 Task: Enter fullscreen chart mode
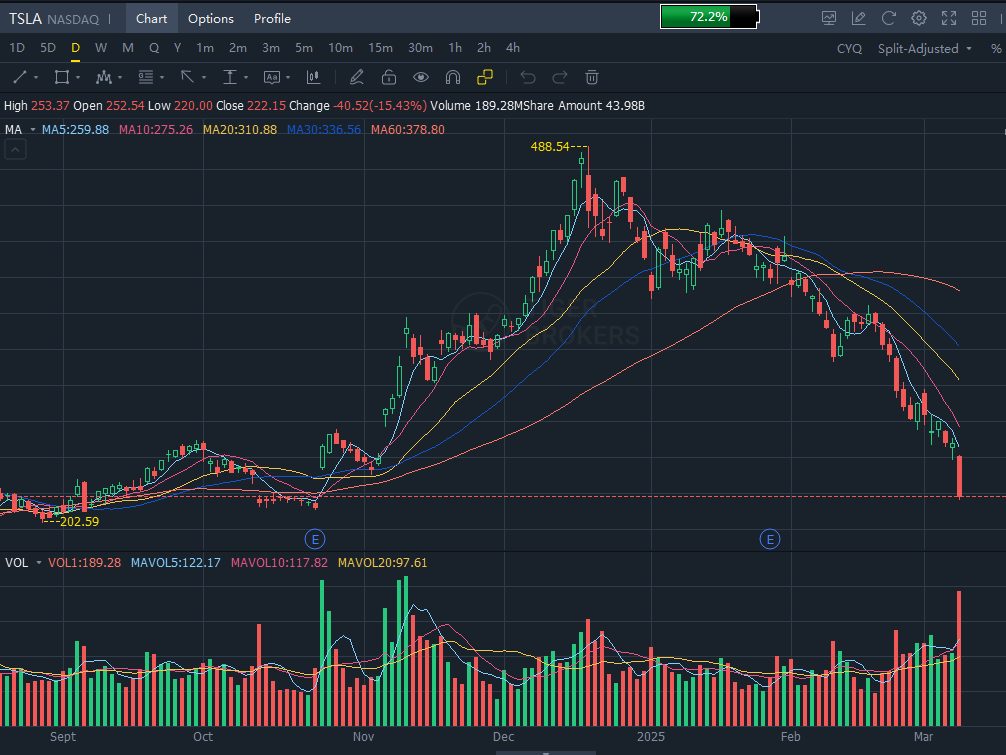(x=950, y=18)
